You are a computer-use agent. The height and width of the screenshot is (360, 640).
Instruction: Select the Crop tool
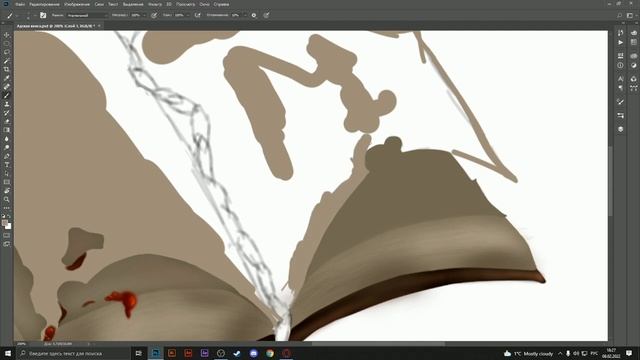tap(7, 69)
